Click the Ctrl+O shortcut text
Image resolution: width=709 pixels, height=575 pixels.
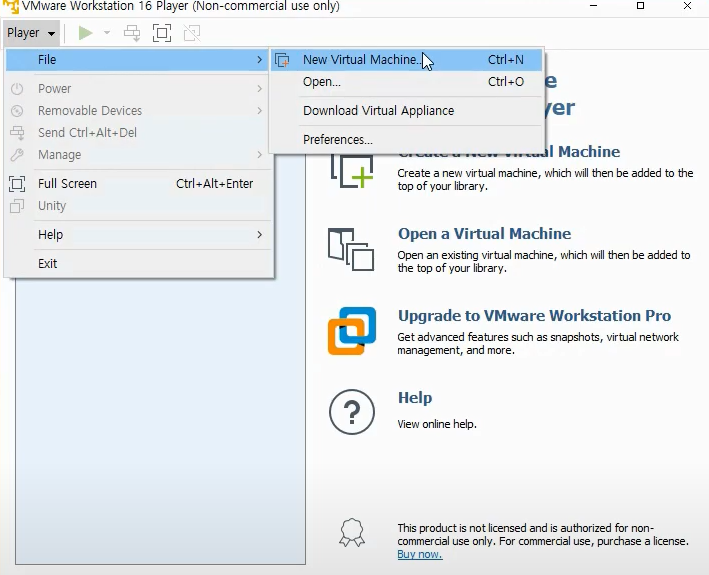tap(506, 82)
